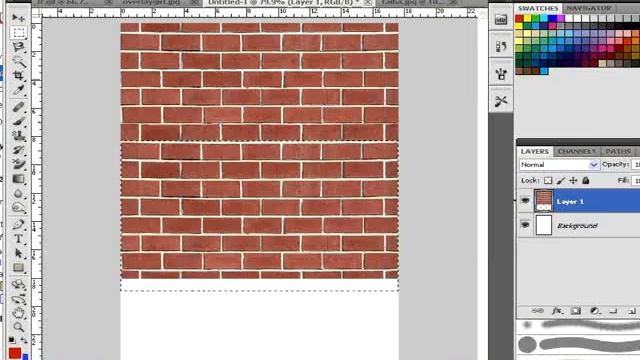640x360 pixels.
Task: Open the crossed tools panel icon in dock
Action: click(x=501, y=100)
